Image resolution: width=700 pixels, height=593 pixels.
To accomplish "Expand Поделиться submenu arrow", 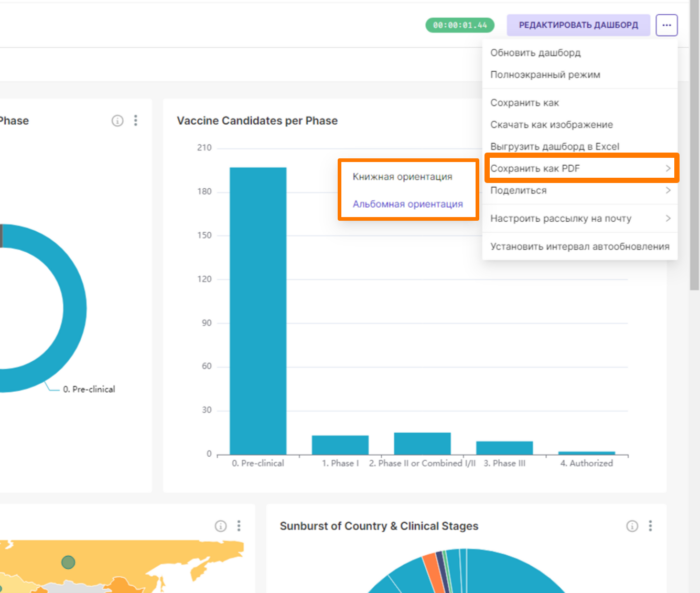I will [x=668, y=190].
